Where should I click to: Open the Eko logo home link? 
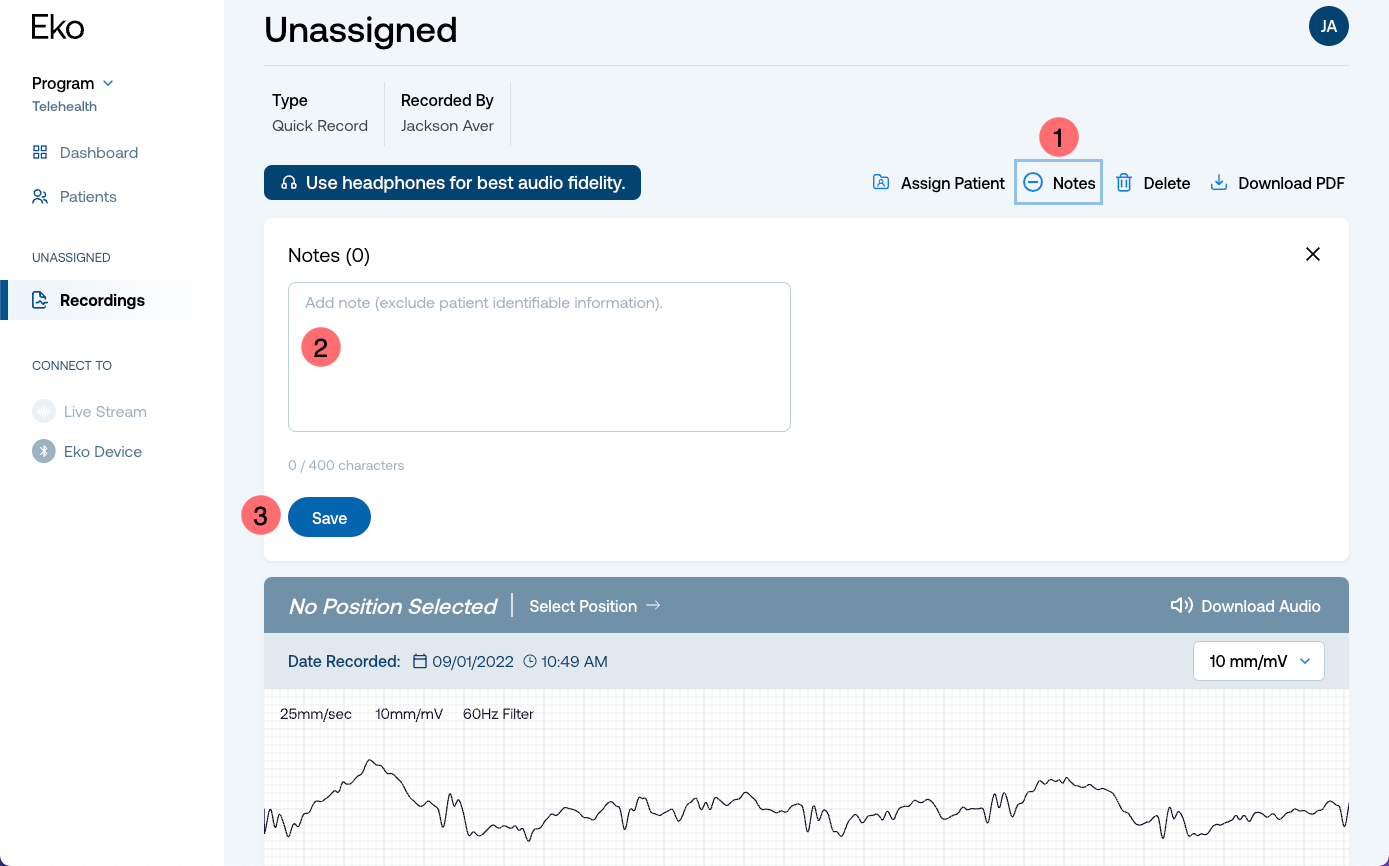click(58, 27)
